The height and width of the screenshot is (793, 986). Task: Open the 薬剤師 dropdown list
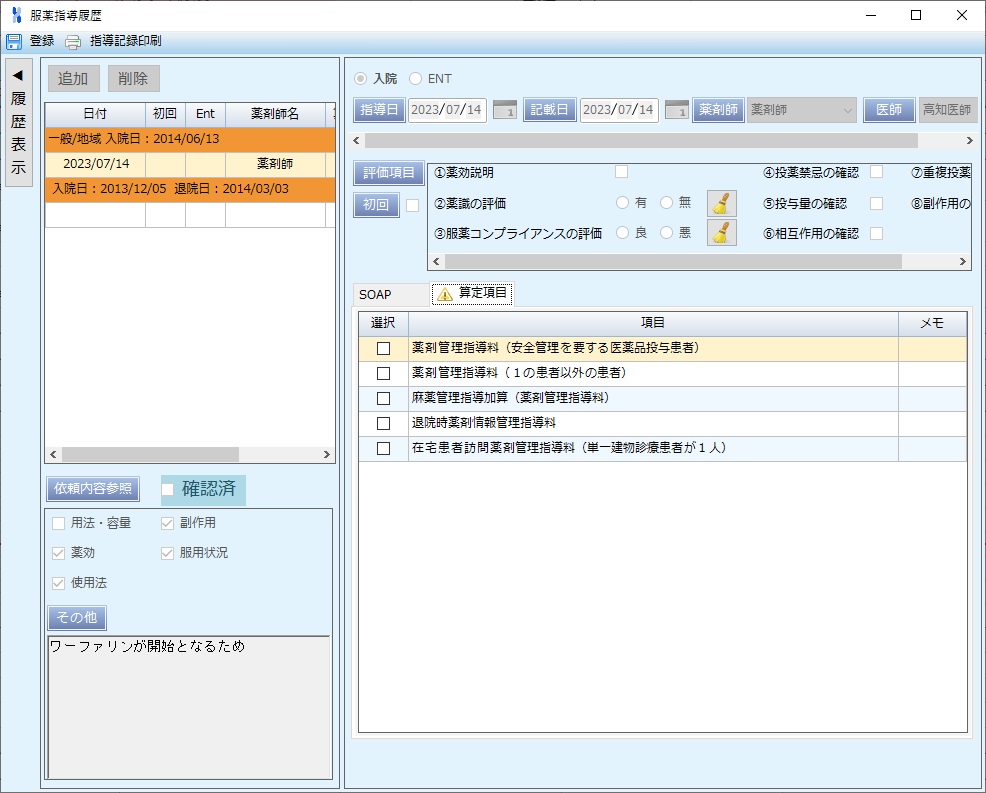(x=848, y=110)
